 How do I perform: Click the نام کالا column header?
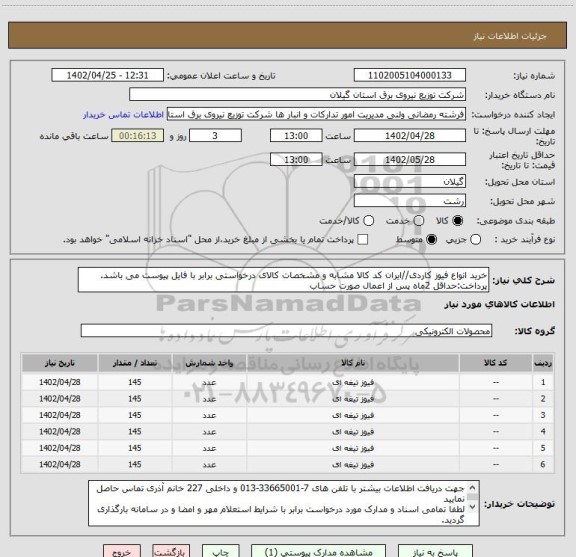click(353, 363)
